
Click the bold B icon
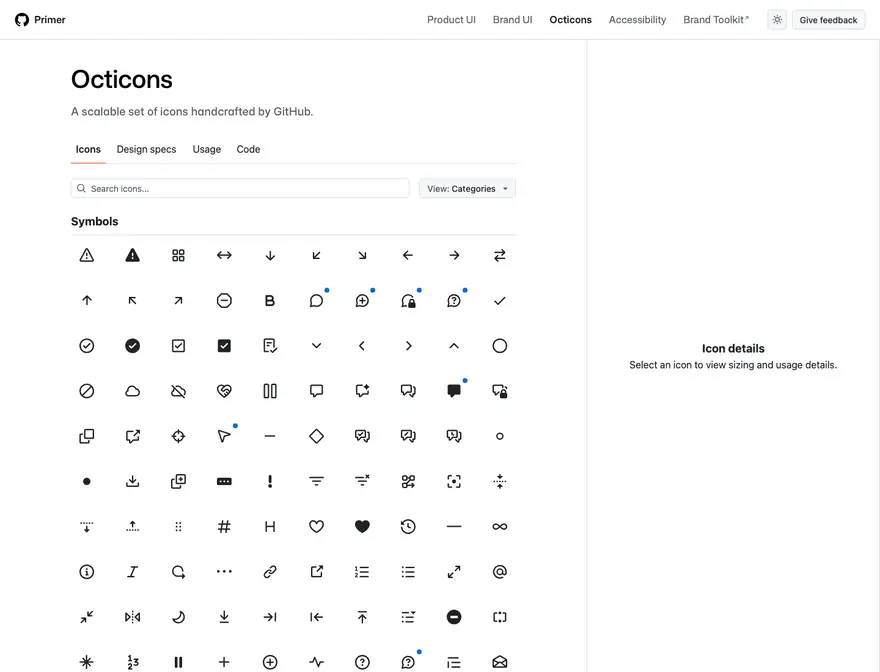point(270,301)
